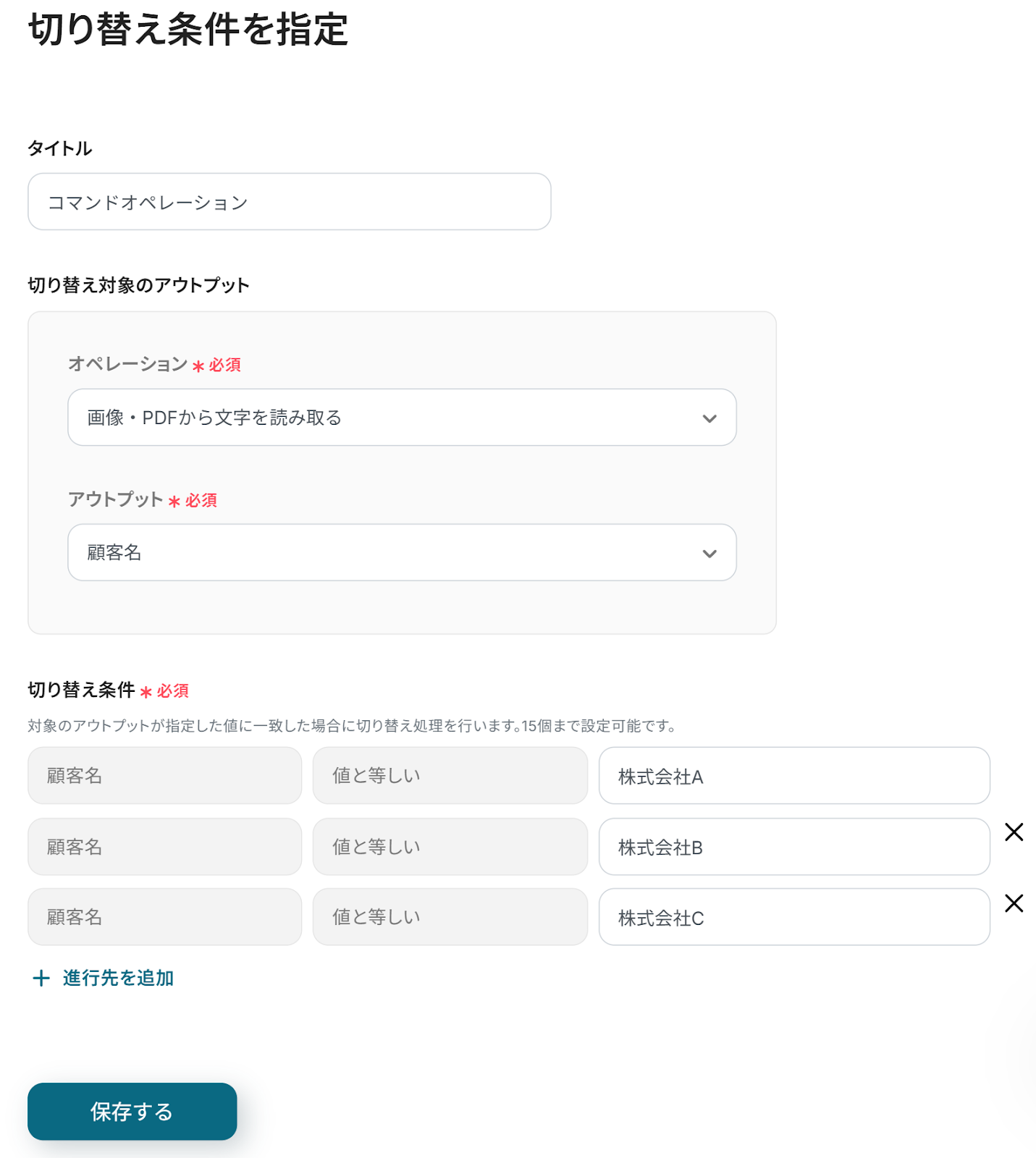The height and width of the screenshot is (1158, 1036).
Task: Click 顧客名 field in 株式会社C row
Action: [165, 917]
